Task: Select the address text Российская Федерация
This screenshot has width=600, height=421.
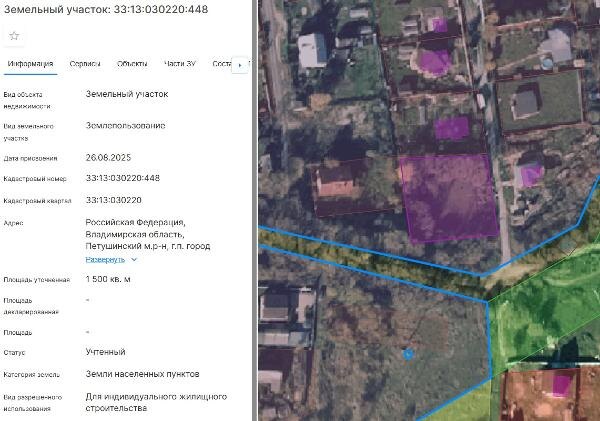Action: pyautogui.click(x=135, y=222)
